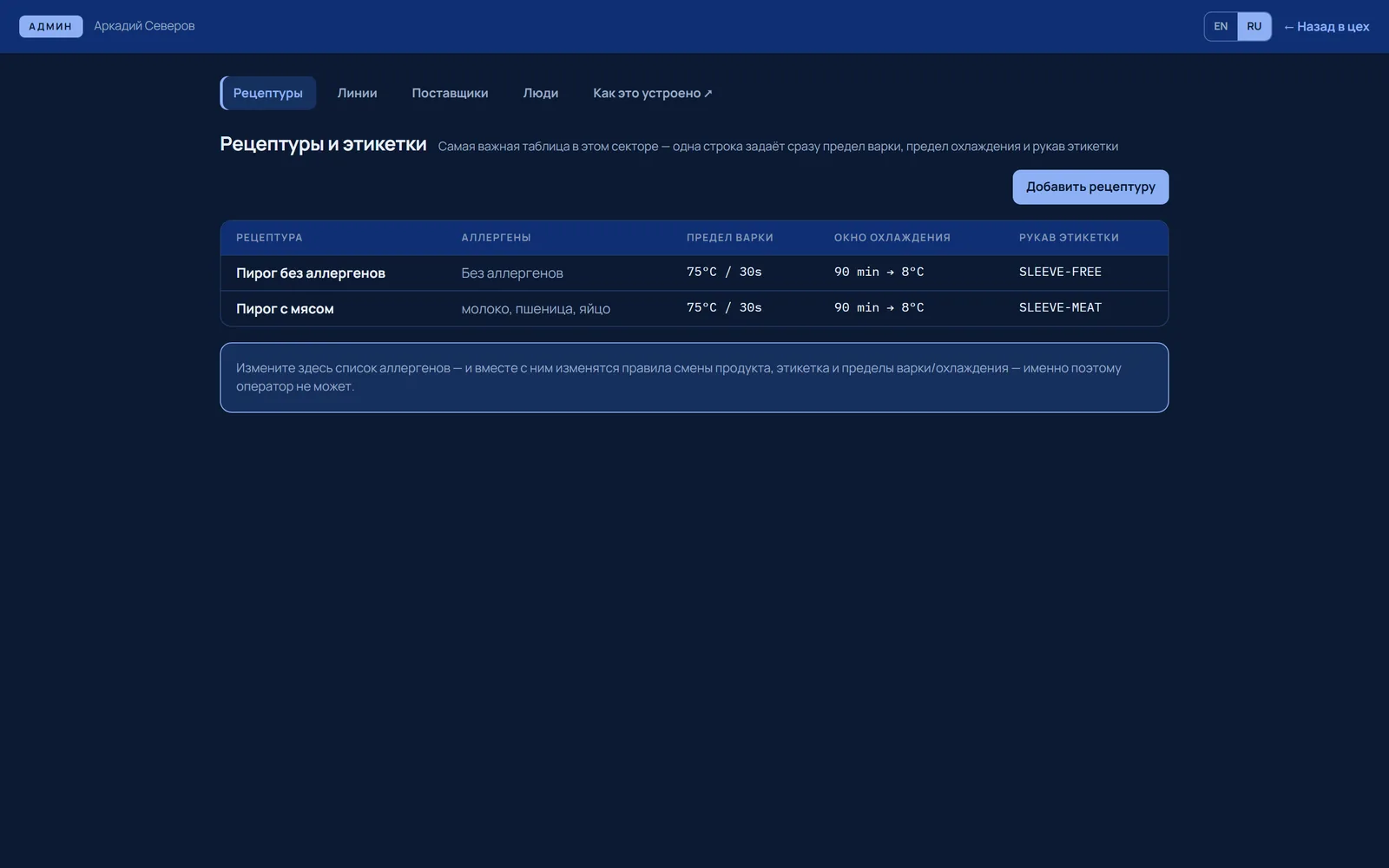1389x868 pixels.
Task: Open the Как это устроено external link
Action: (653, 93)
